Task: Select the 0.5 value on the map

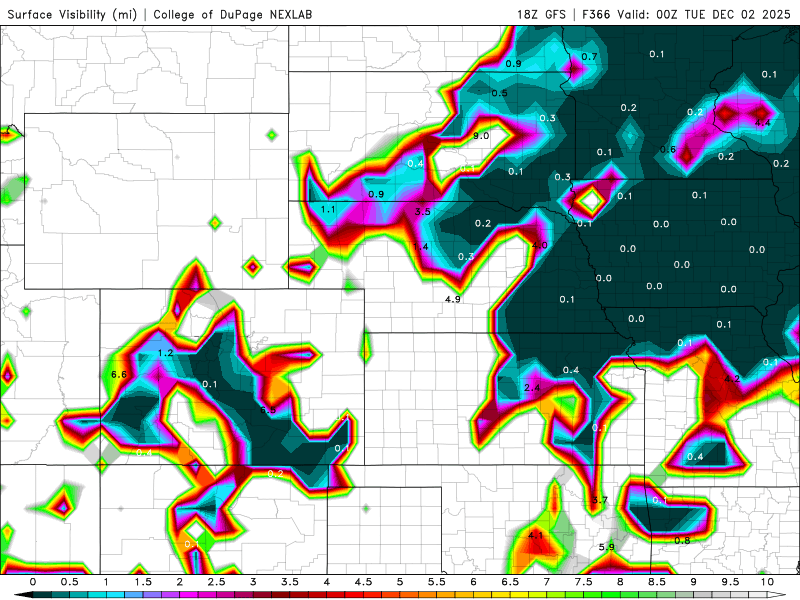Action: click(499, 93)
